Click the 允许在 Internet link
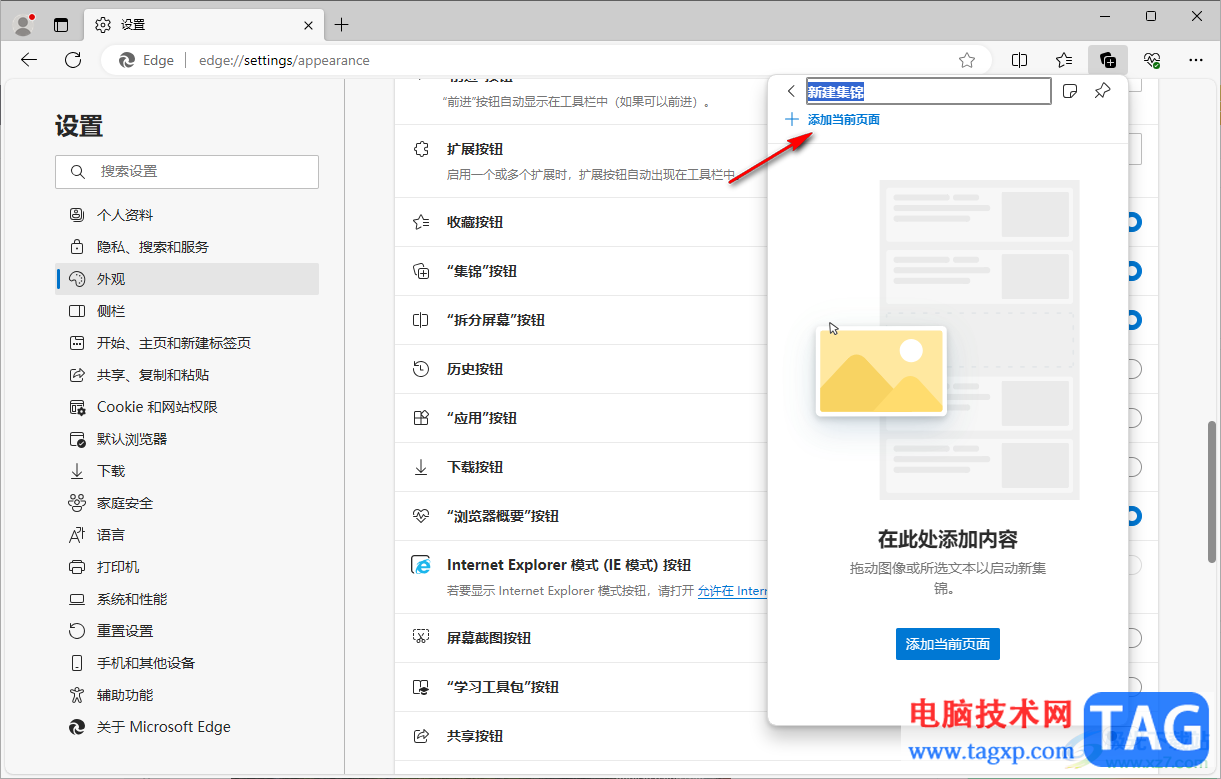 (732, 591)
